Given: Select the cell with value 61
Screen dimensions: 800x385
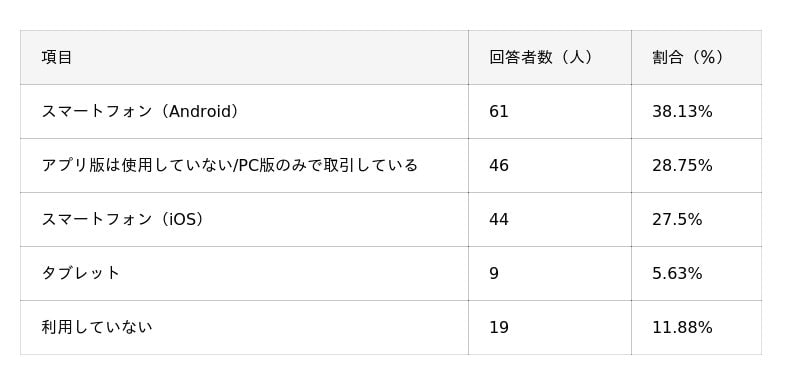Looking at the screenshot, I should tap(498, 111).
